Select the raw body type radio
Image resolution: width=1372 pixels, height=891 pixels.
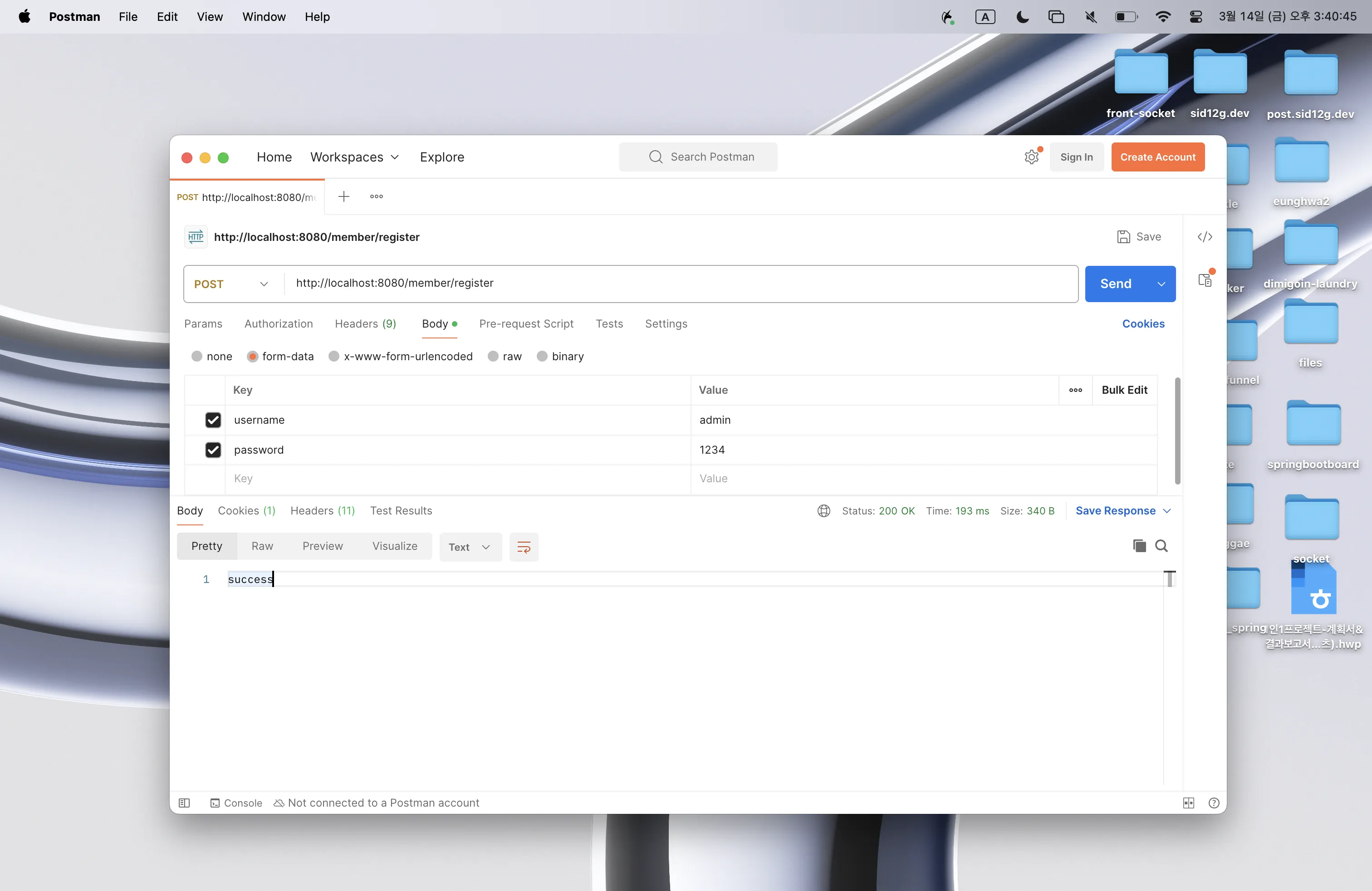(493, 356)
